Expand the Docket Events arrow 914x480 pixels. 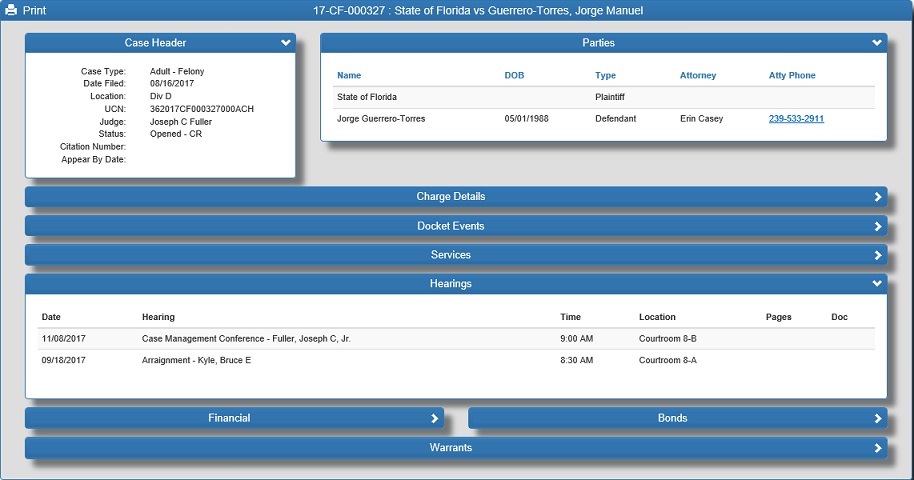(878, 226)
